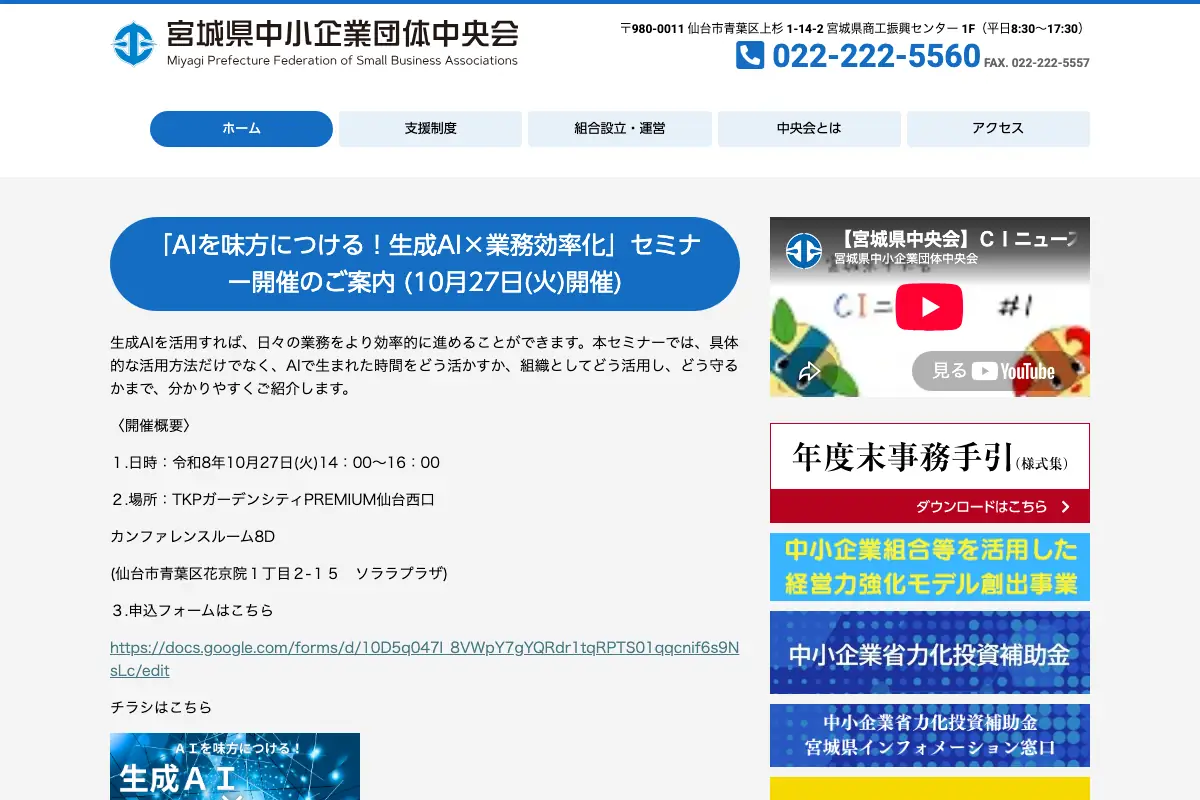Click the 生成AI seminar heading banner
This screenshot has width=1200, height=800.
pyautogui.click(x=425, y=264)
